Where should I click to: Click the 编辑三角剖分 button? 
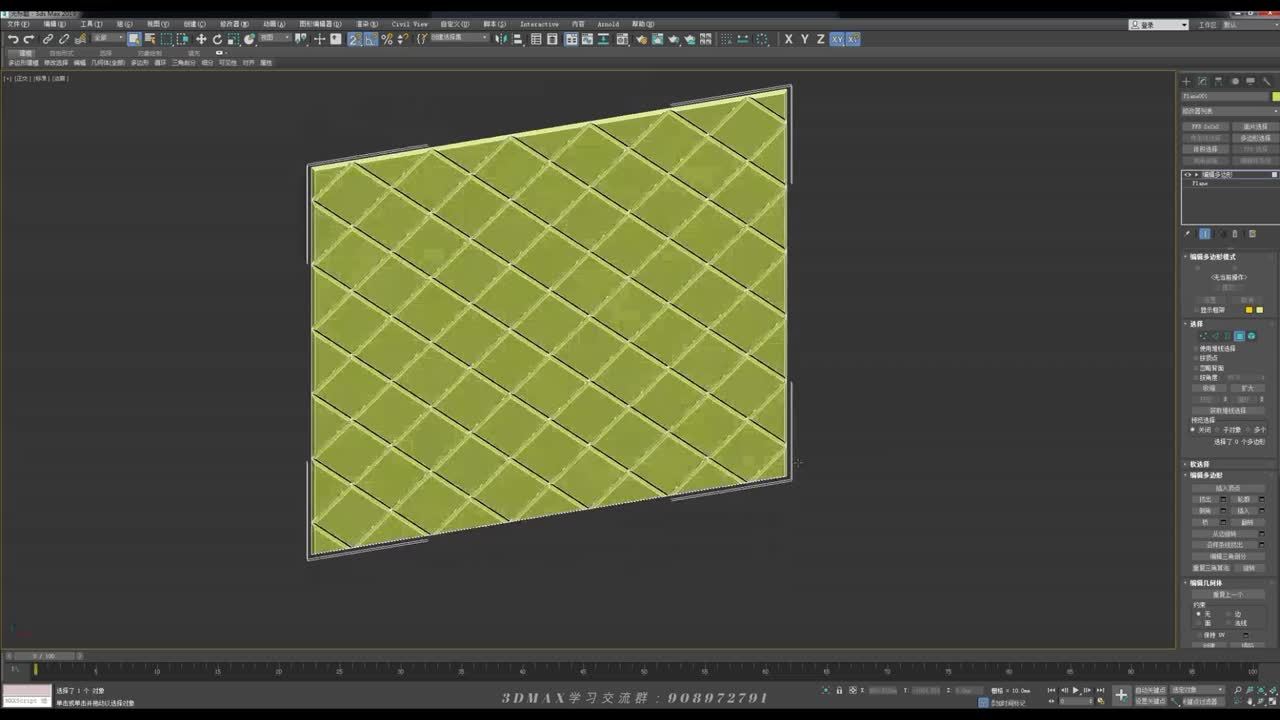click(1228, 556)
